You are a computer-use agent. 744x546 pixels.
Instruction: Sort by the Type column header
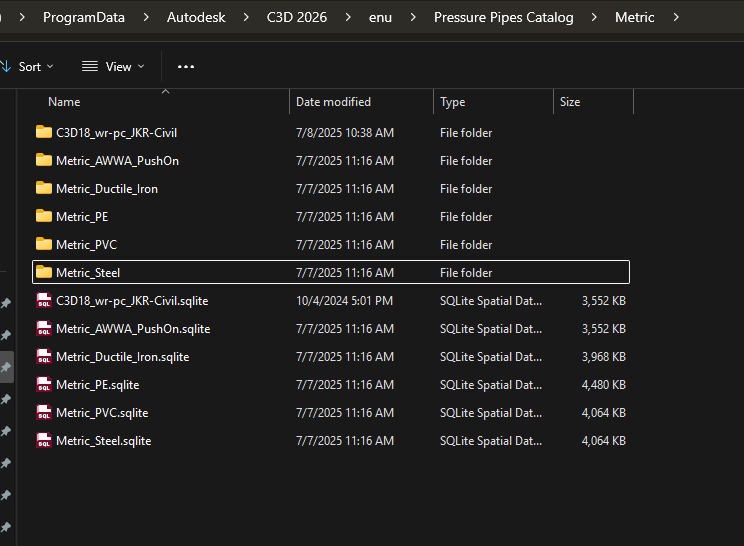tap(453, 102)
